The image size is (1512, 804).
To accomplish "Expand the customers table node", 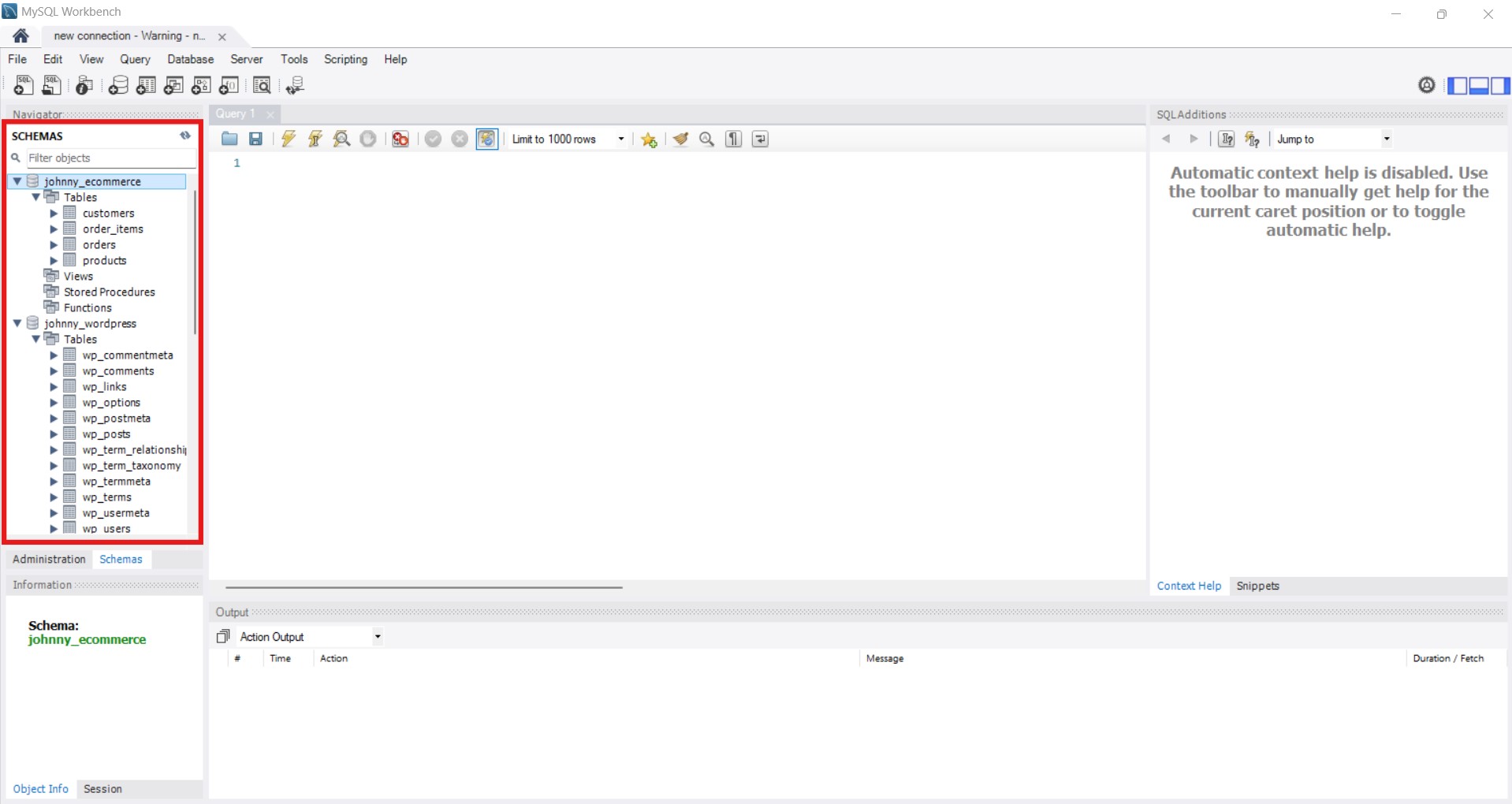I will (x=54, y=214).
